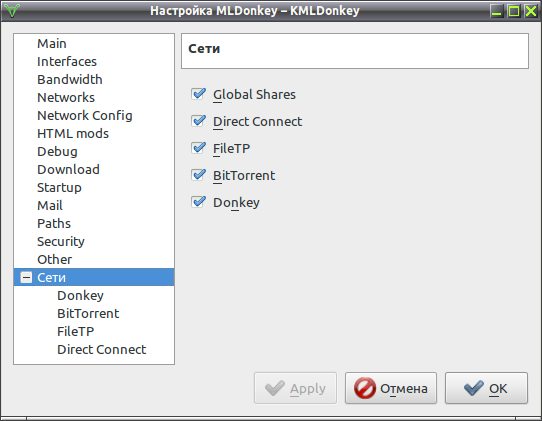
Task: Confirm settings with the OK button
Action: (x=486, y=388)
